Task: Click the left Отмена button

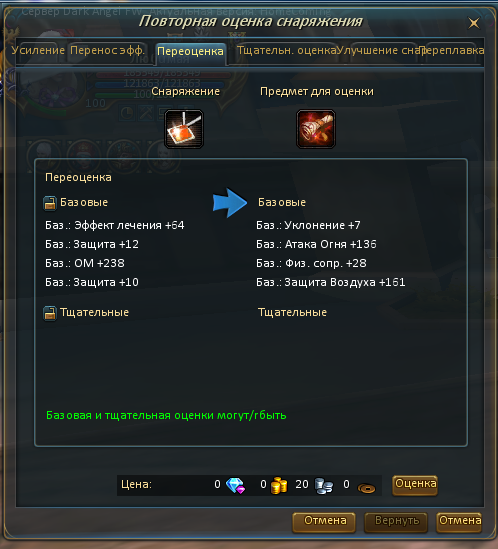Action: click(324, 522)
